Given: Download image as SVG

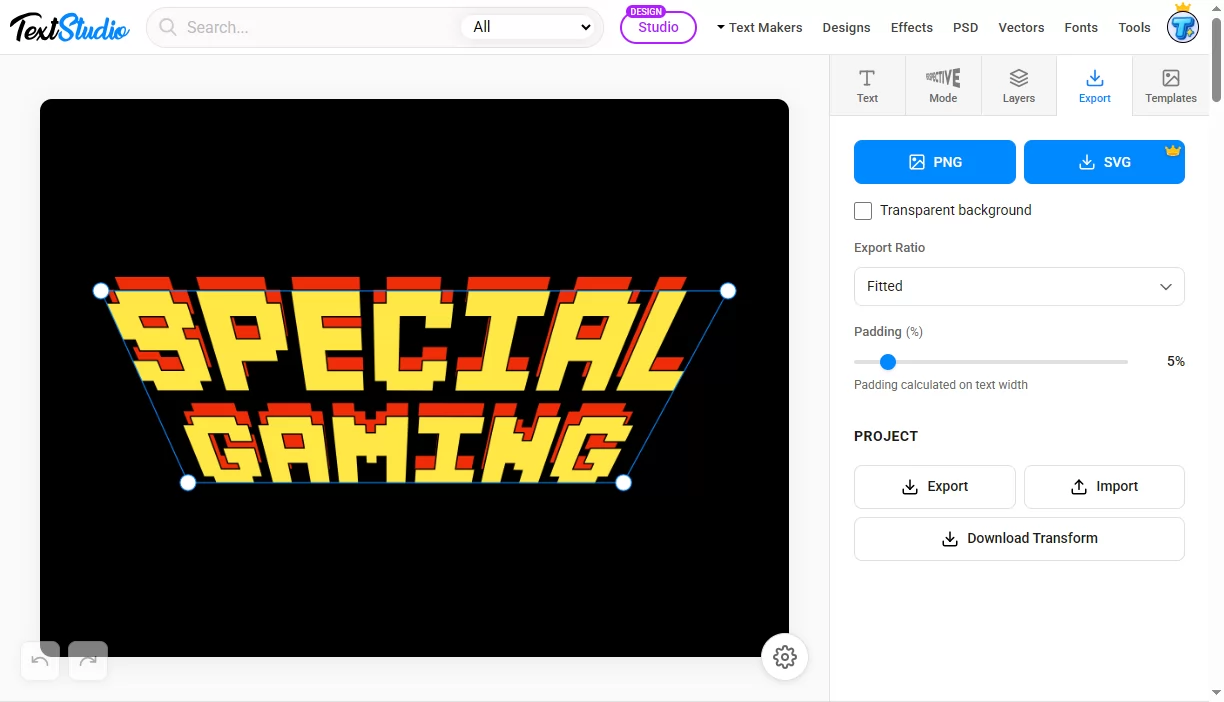Looking at the screenshot, I should click(x=1104, y=162).
